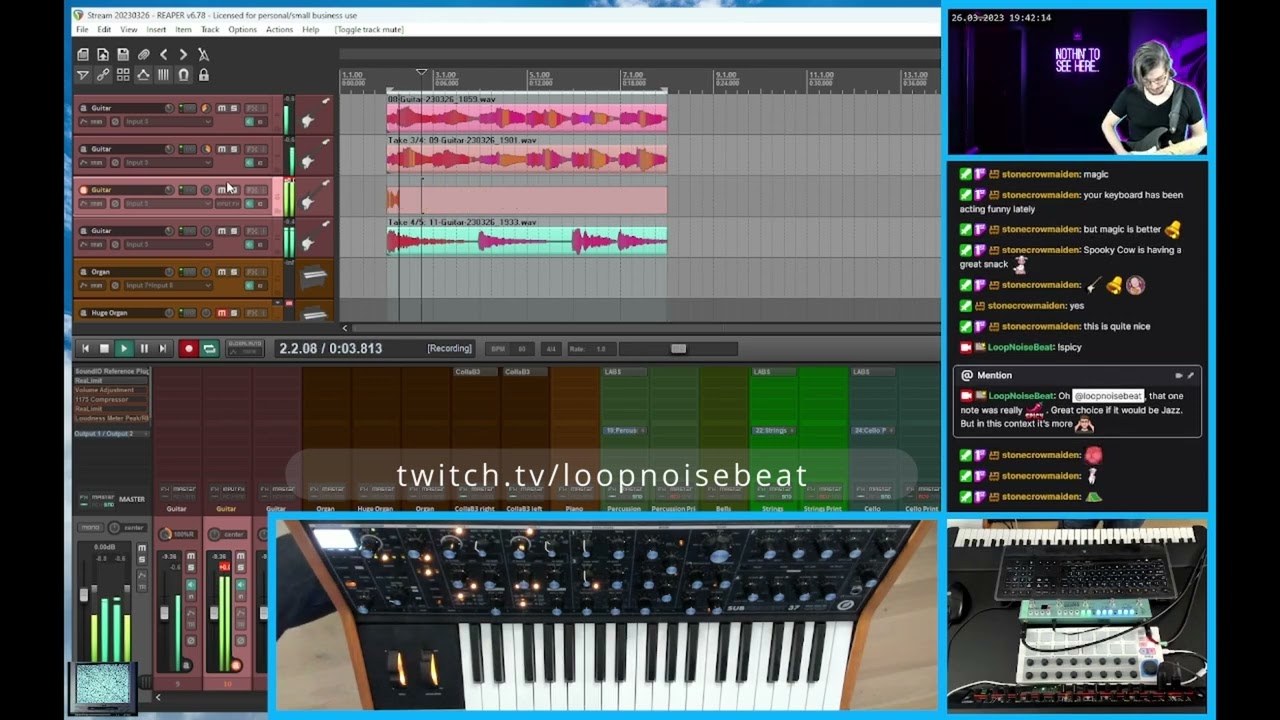Click the Master volume fader handle
Image resolution: width=1280 pixels, height=720 pixels.
point(84,593)
